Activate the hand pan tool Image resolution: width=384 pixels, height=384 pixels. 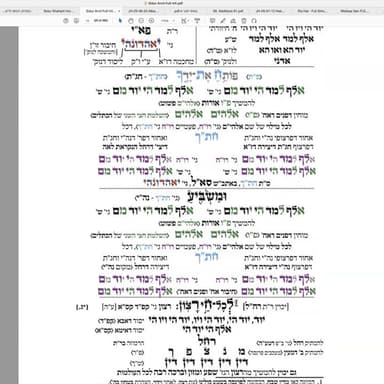point(131,21)
